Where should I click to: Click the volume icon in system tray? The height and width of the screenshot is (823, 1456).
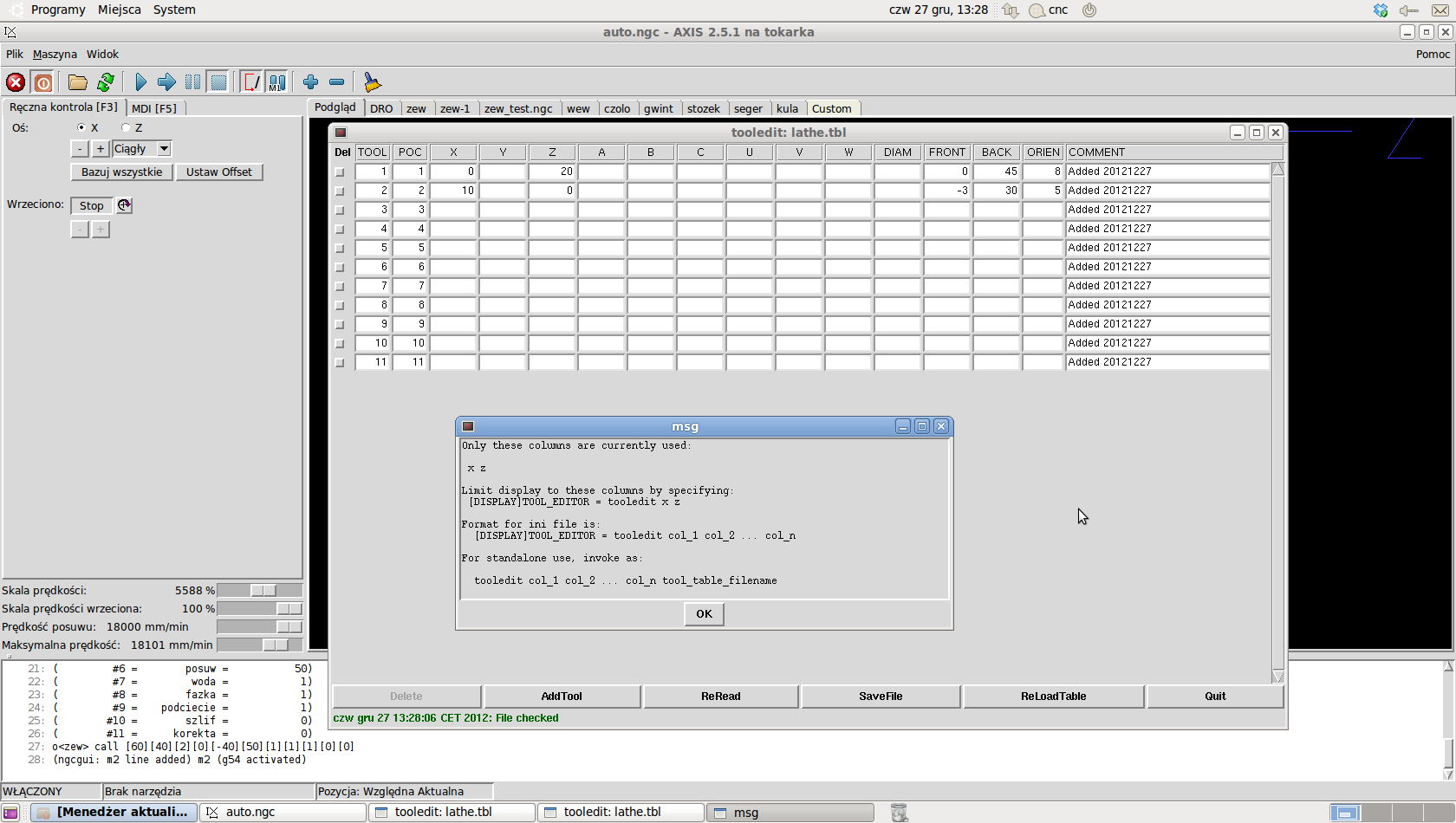(1409, 10)
